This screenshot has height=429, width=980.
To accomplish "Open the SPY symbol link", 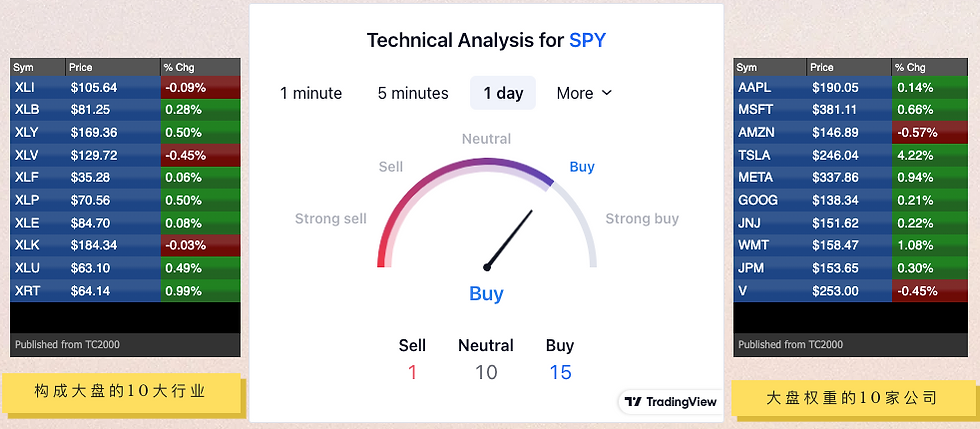I will click(587, 41).
